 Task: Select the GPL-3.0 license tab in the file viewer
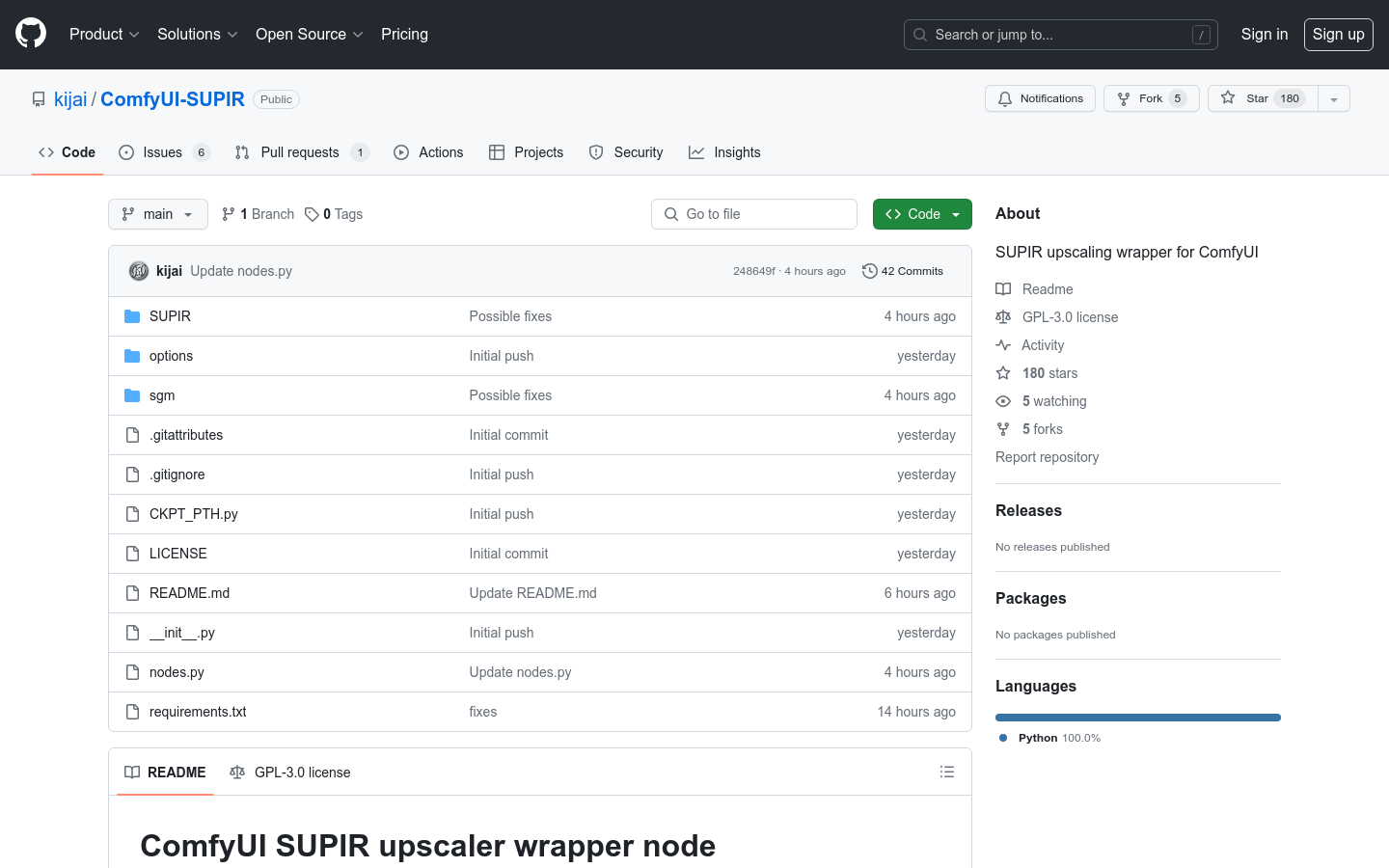click(x=289, y=772)
